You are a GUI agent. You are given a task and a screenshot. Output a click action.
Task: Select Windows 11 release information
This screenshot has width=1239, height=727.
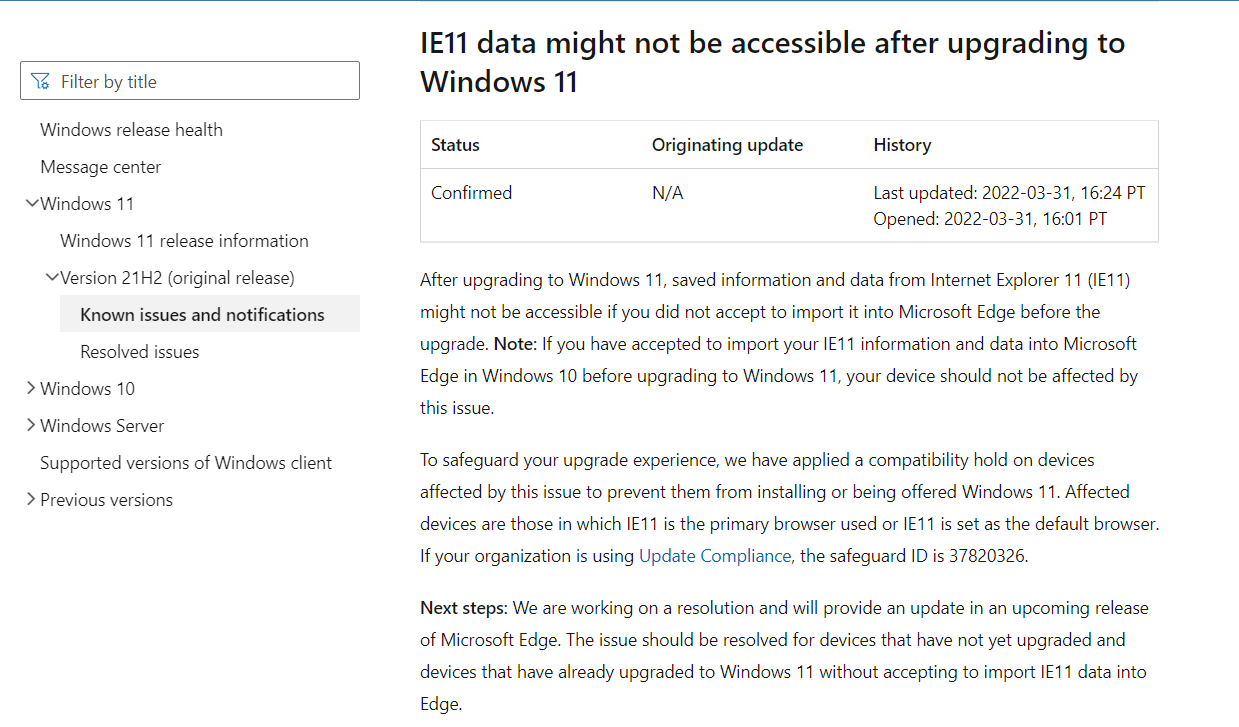click(x=184, y=240)
